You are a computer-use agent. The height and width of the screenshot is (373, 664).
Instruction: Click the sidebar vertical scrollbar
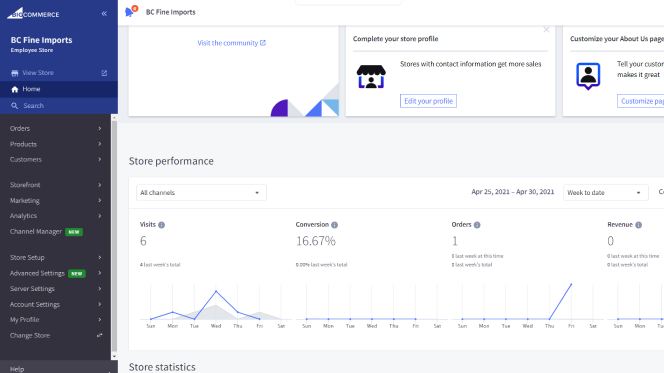pos(114,237)
